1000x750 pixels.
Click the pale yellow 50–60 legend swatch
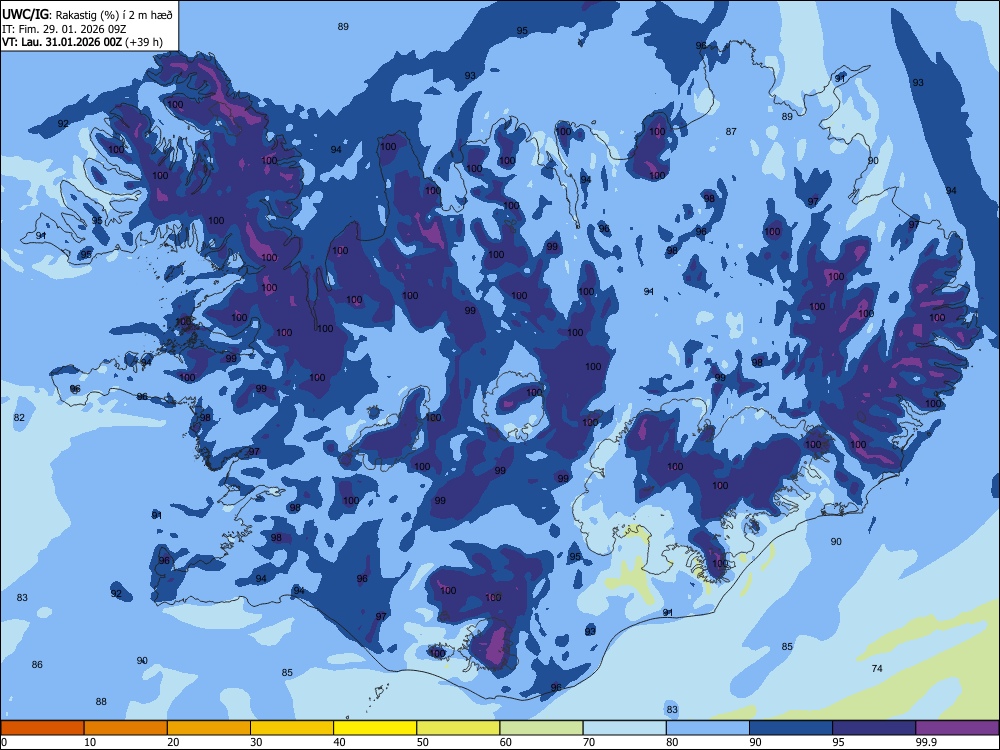458,728
